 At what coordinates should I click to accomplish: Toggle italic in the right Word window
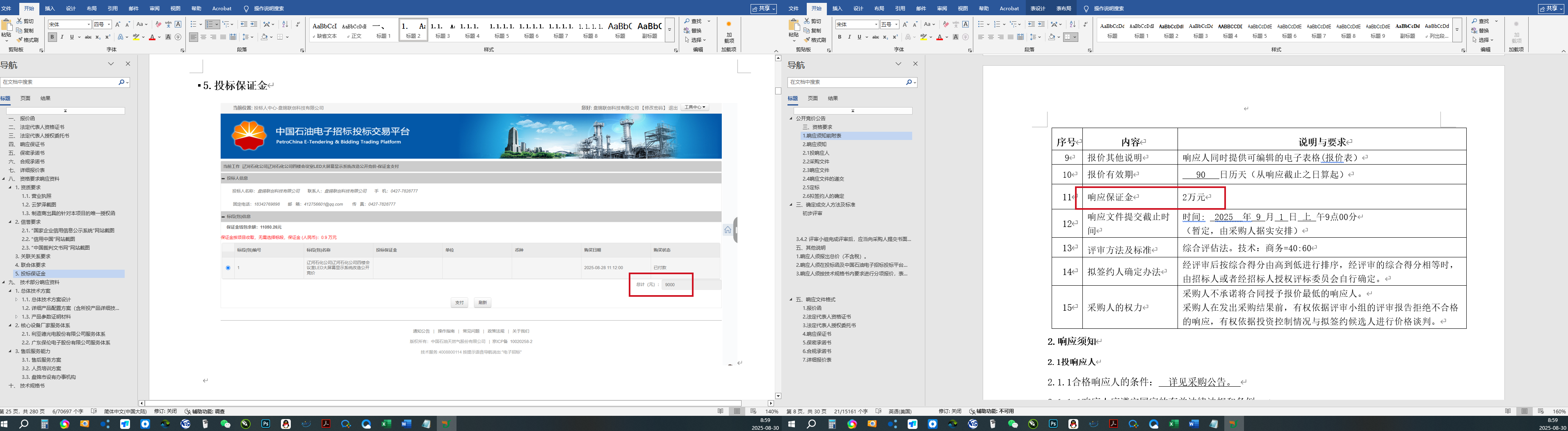(x=850, y=37)
